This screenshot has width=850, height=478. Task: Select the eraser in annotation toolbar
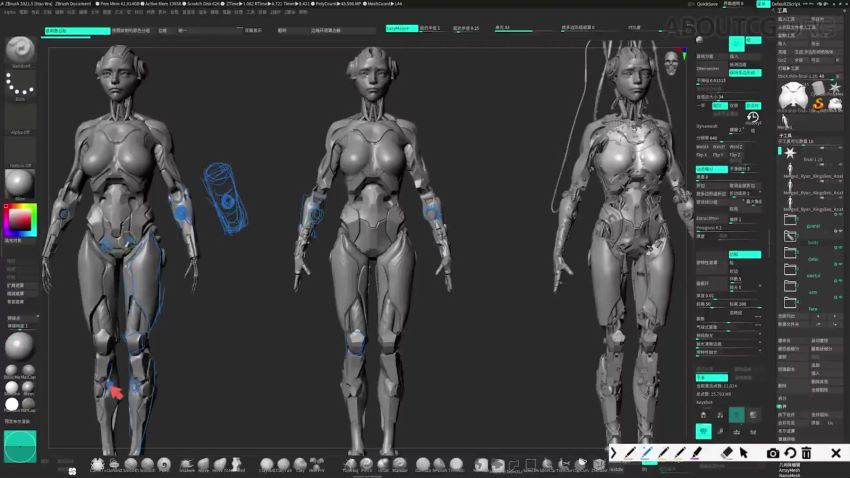727,453
